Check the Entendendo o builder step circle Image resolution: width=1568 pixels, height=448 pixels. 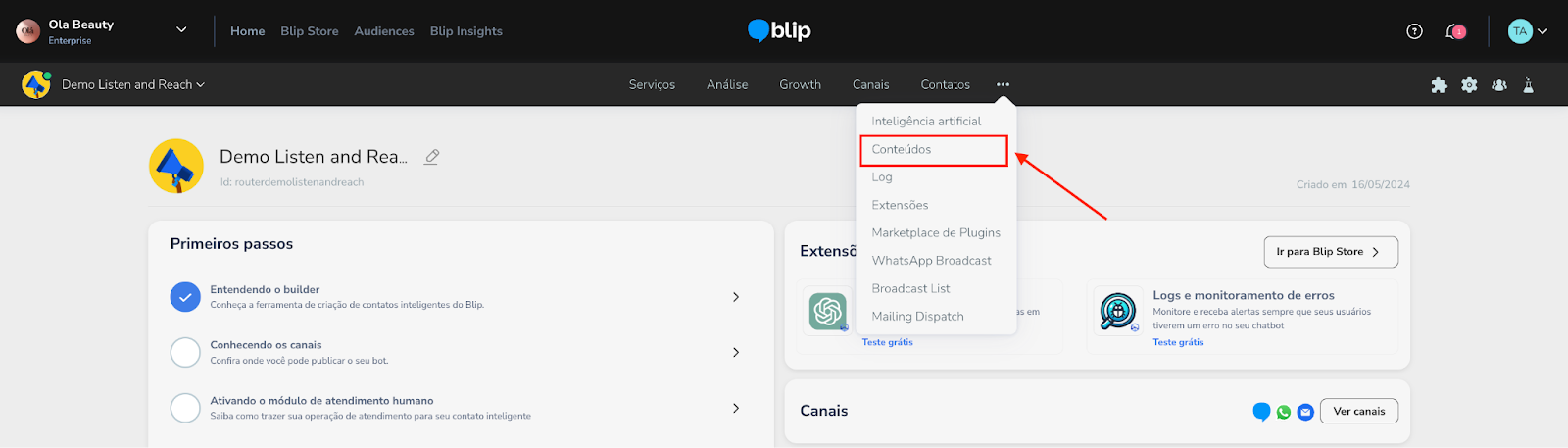click(x=185, y=296)
